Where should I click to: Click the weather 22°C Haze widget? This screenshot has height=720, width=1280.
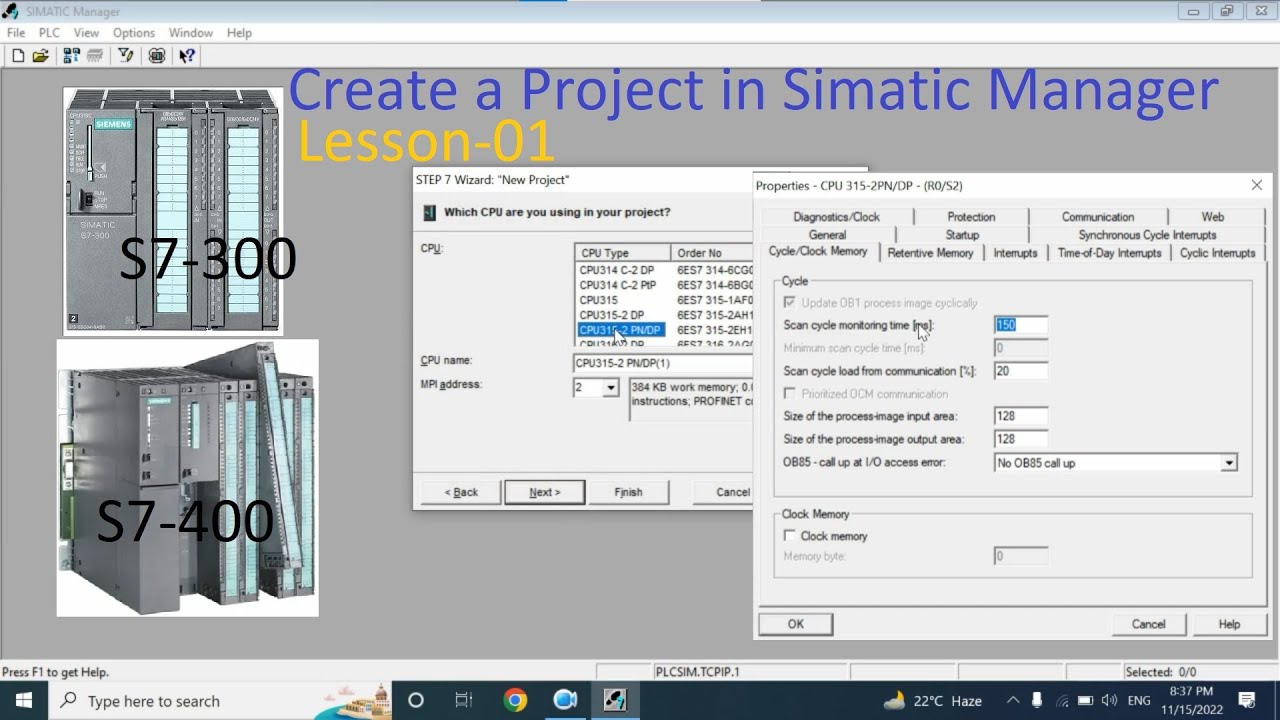coord(933,701)
